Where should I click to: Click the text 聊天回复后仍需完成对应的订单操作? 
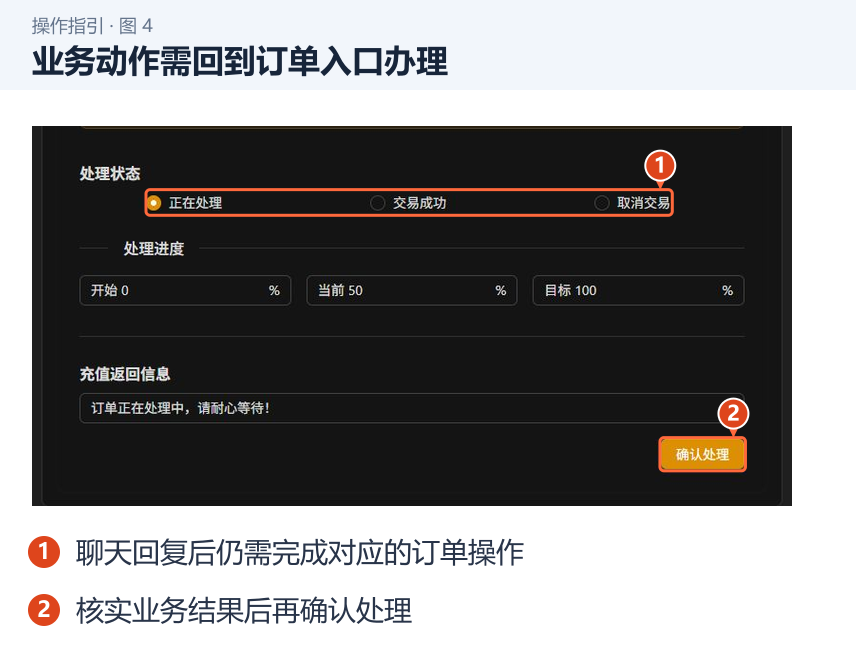pos(300,552)
